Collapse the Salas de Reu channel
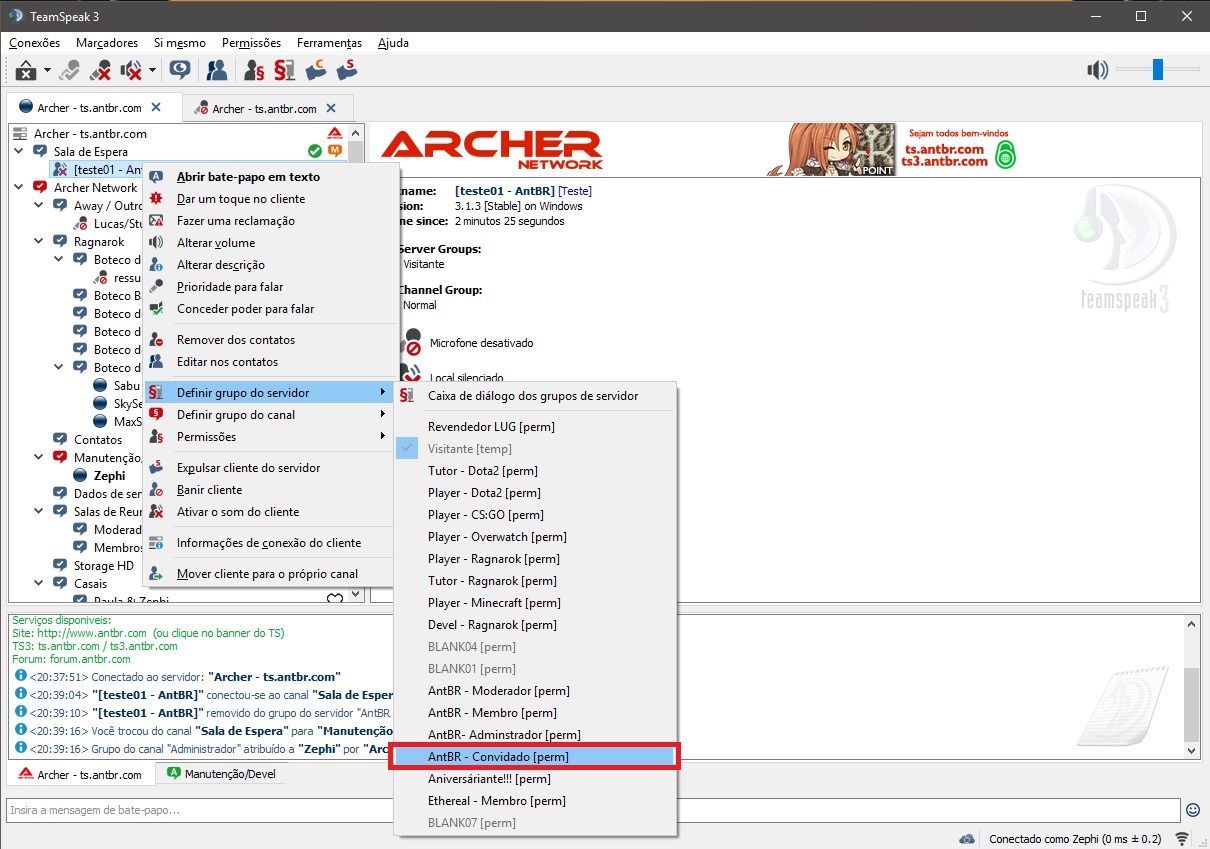 coord(40,511)
